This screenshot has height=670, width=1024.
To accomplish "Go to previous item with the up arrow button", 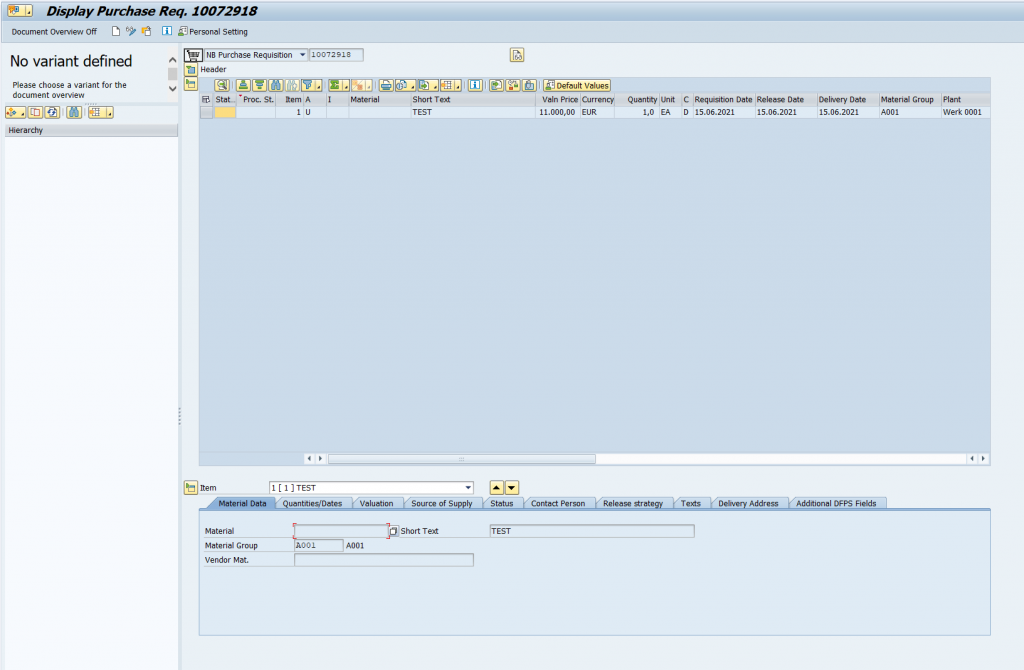I will click(496, 488).
